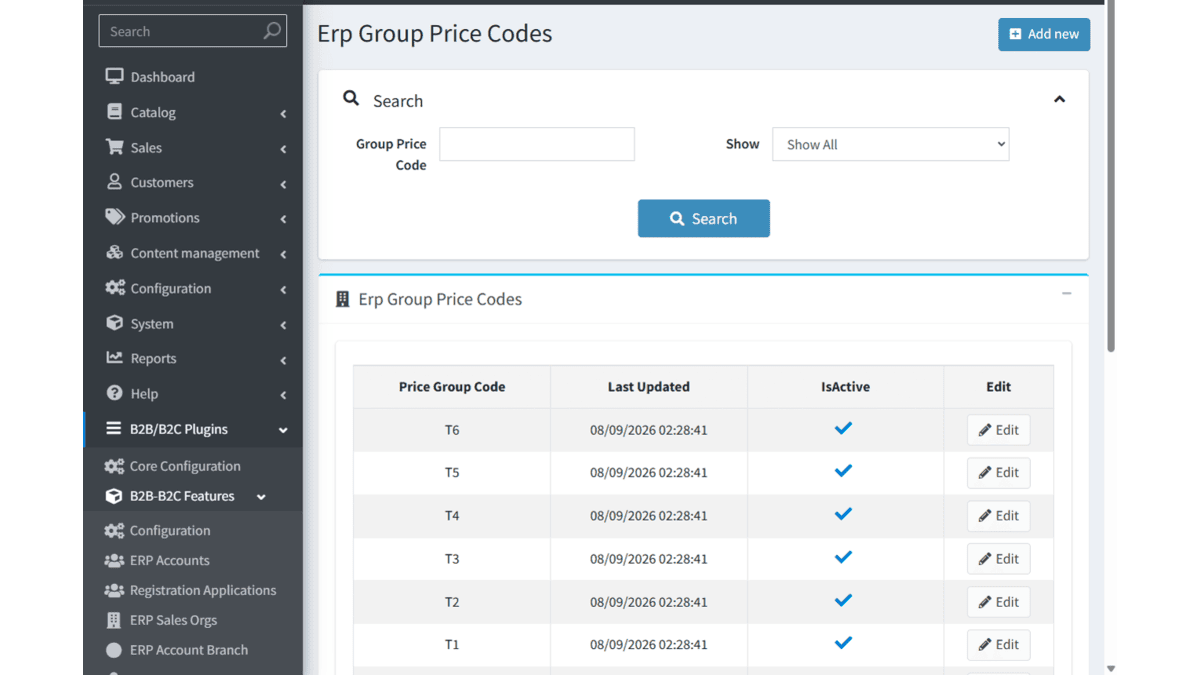Click the magnifier icon beside Search panel heading

[351, 98]
